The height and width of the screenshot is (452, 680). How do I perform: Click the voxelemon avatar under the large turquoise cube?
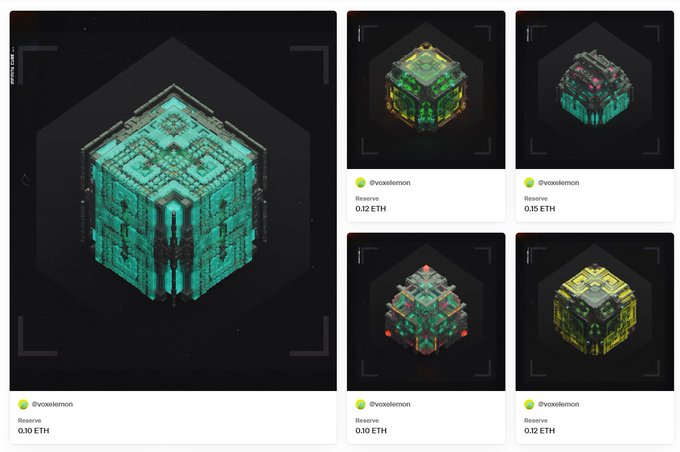[x=23, y=404]
